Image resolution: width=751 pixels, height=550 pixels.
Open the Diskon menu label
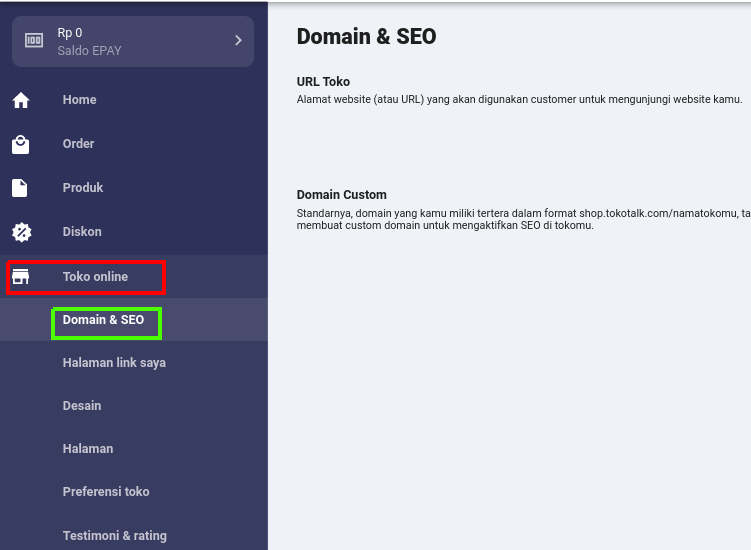click(x=82, y=232)
